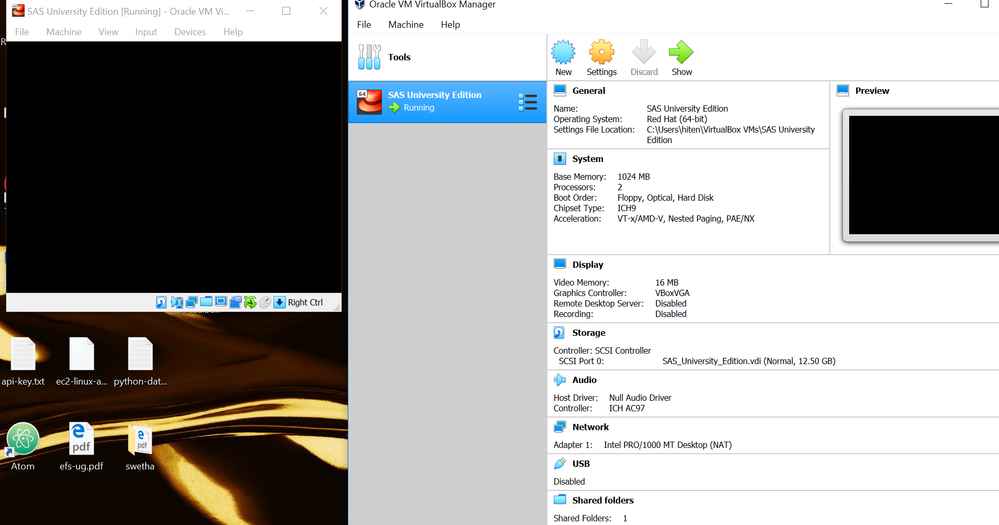Click the shared folders status icon
Viewport: 999px width, 525px height.
point(206,301)
